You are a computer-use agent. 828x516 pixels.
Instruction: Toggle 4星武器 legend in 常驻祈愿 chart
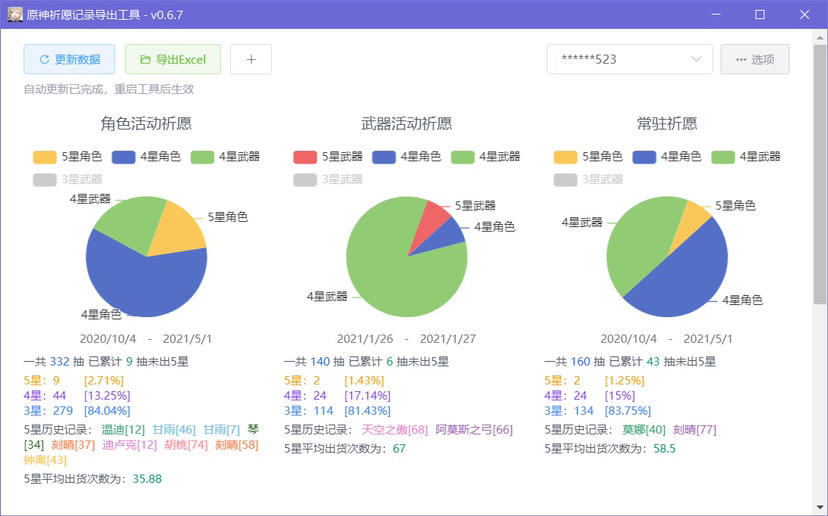click(x=746, y=156)
